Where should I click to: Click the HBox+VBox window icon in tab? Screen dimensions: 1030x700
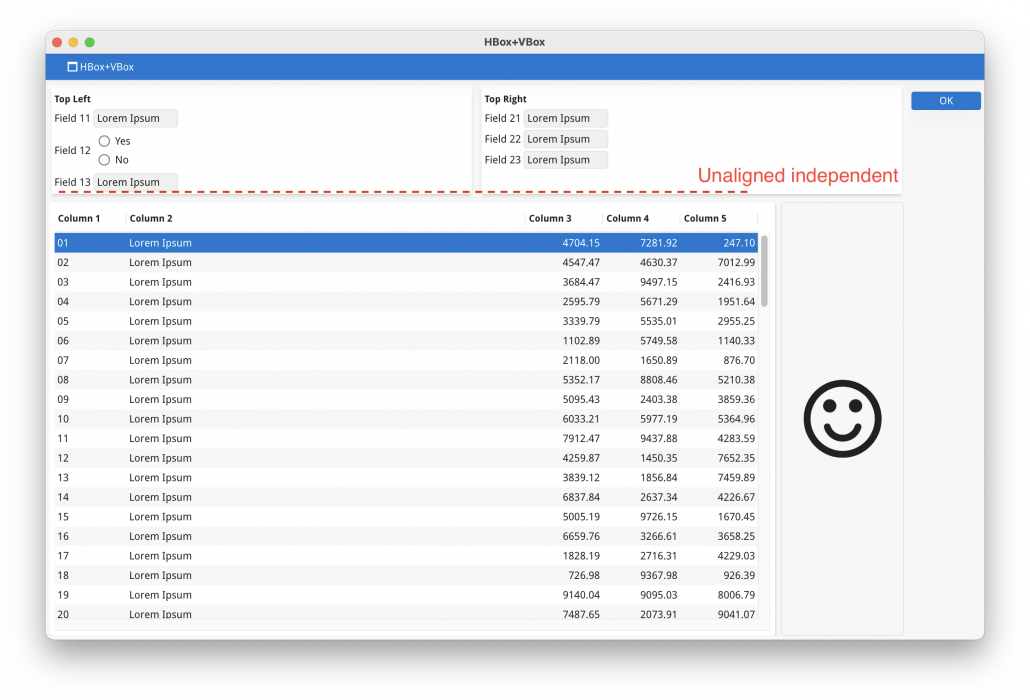coord(72,67)
